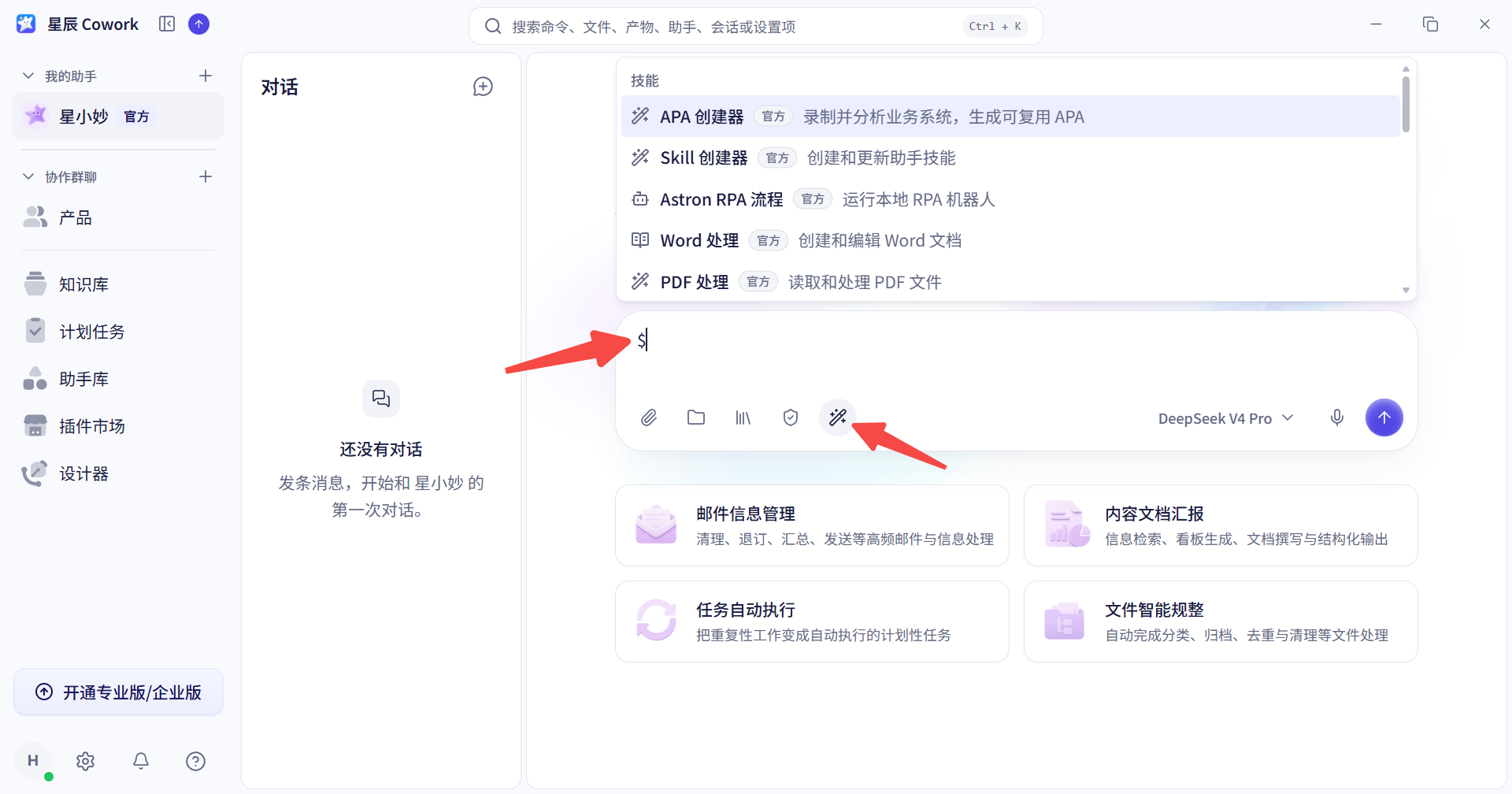Open the 邮件信息管理 card
The height and width of the screenshot is (794, 1512).
pyautogui.click(x=812, y=525)
